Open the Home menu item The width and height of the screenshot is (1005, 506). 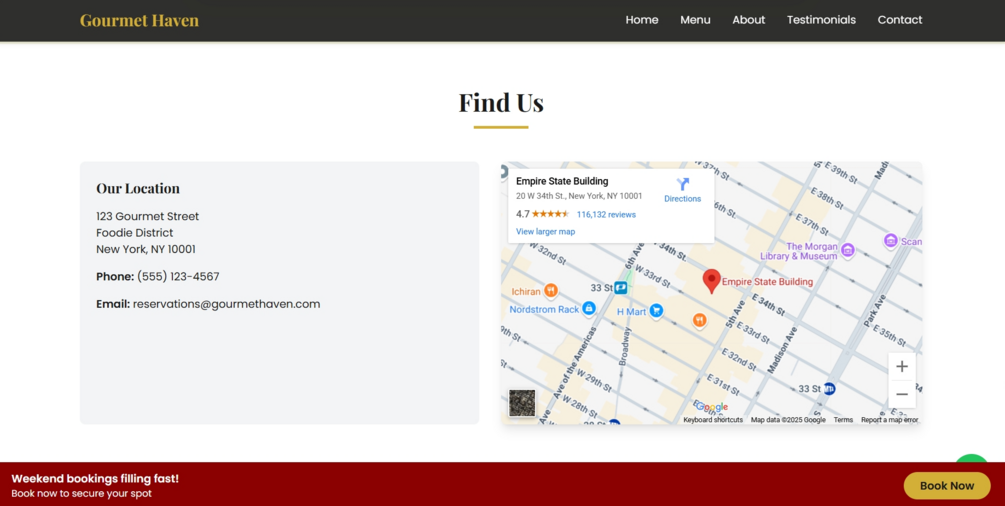(x=642, y=20)
